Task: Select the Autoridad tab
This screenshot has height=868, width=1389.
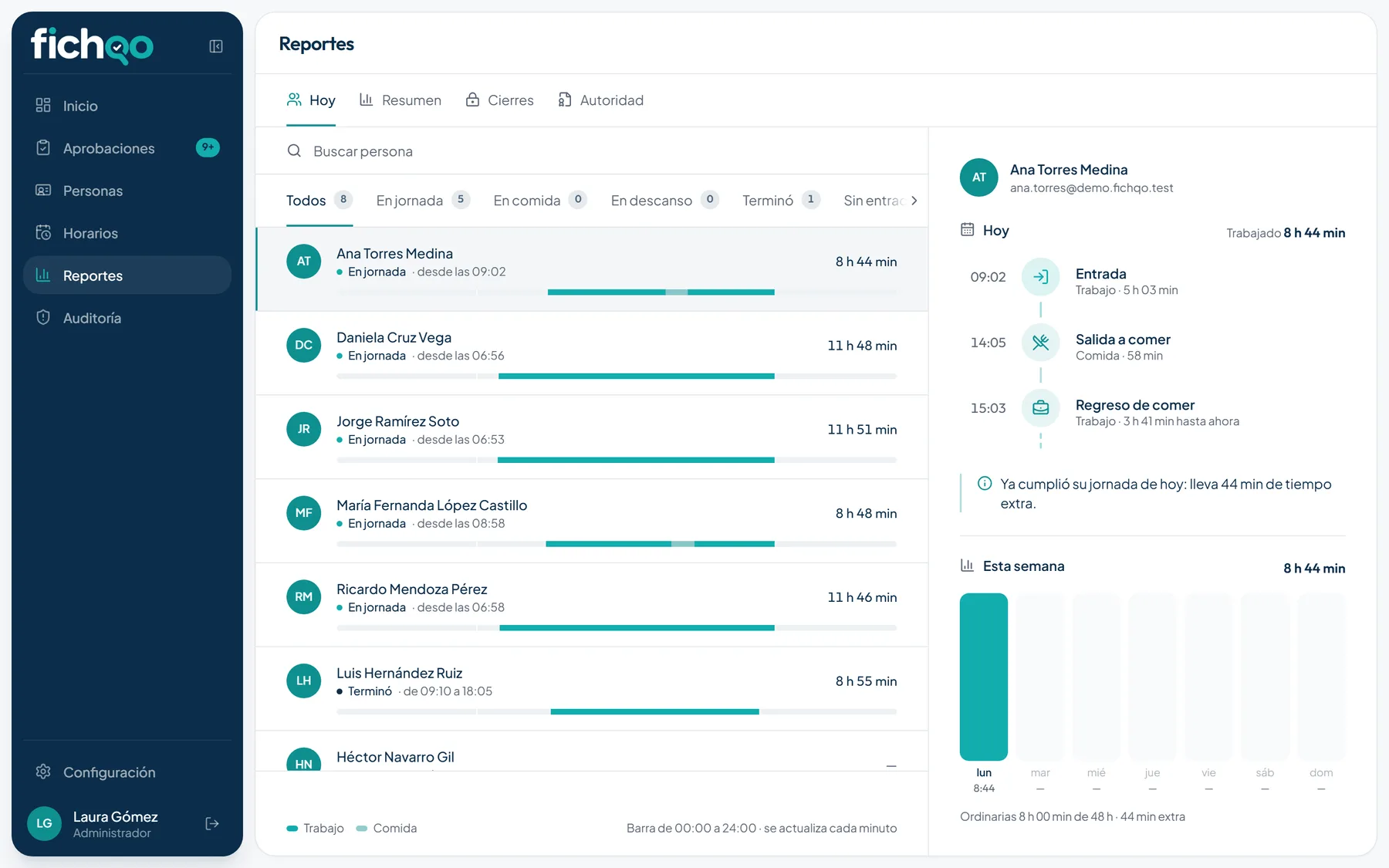Action: tap(600, 100)
